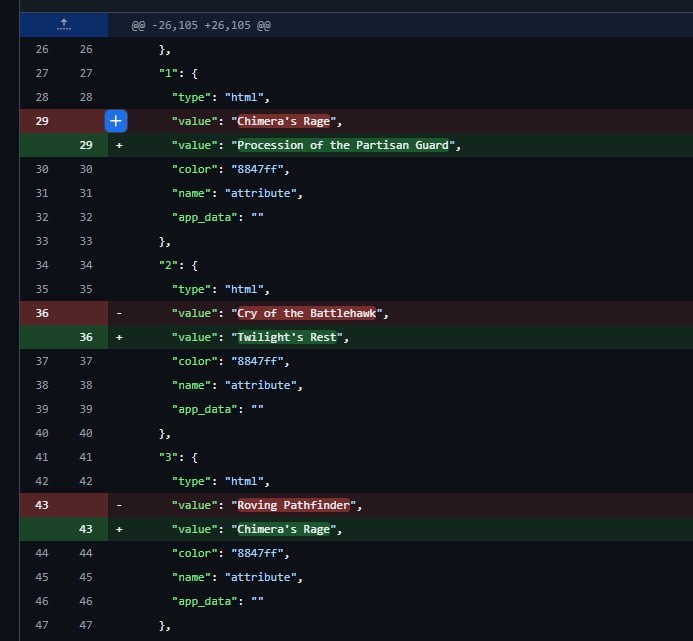This screenshot has width=693, height=641.
Task: Click the plus marker on added line 29
Action: tap(119, 145)
